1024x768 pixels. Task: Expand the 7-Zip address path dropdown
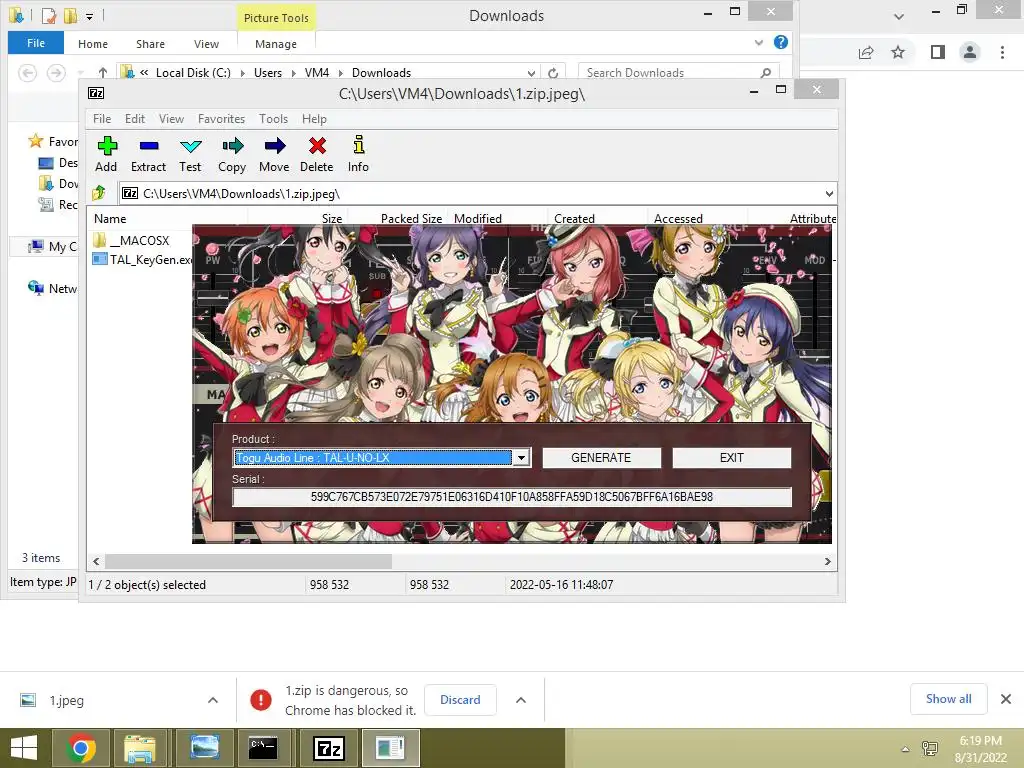point(829,193)
